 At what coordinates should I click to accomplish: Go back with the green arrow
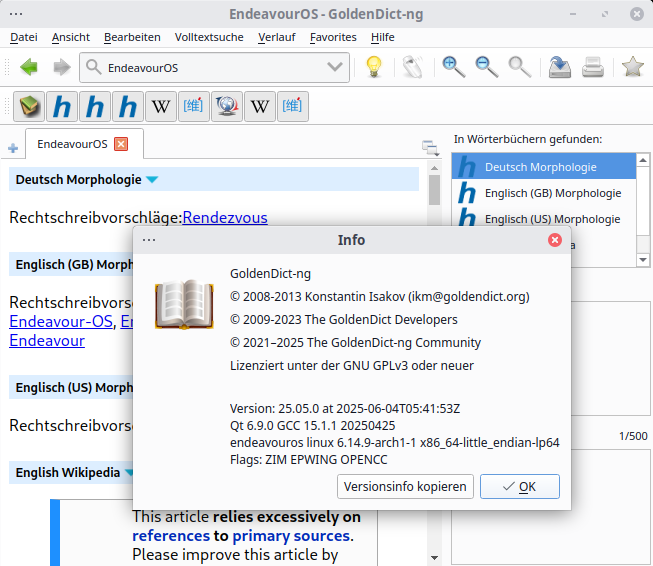(29, 67)
